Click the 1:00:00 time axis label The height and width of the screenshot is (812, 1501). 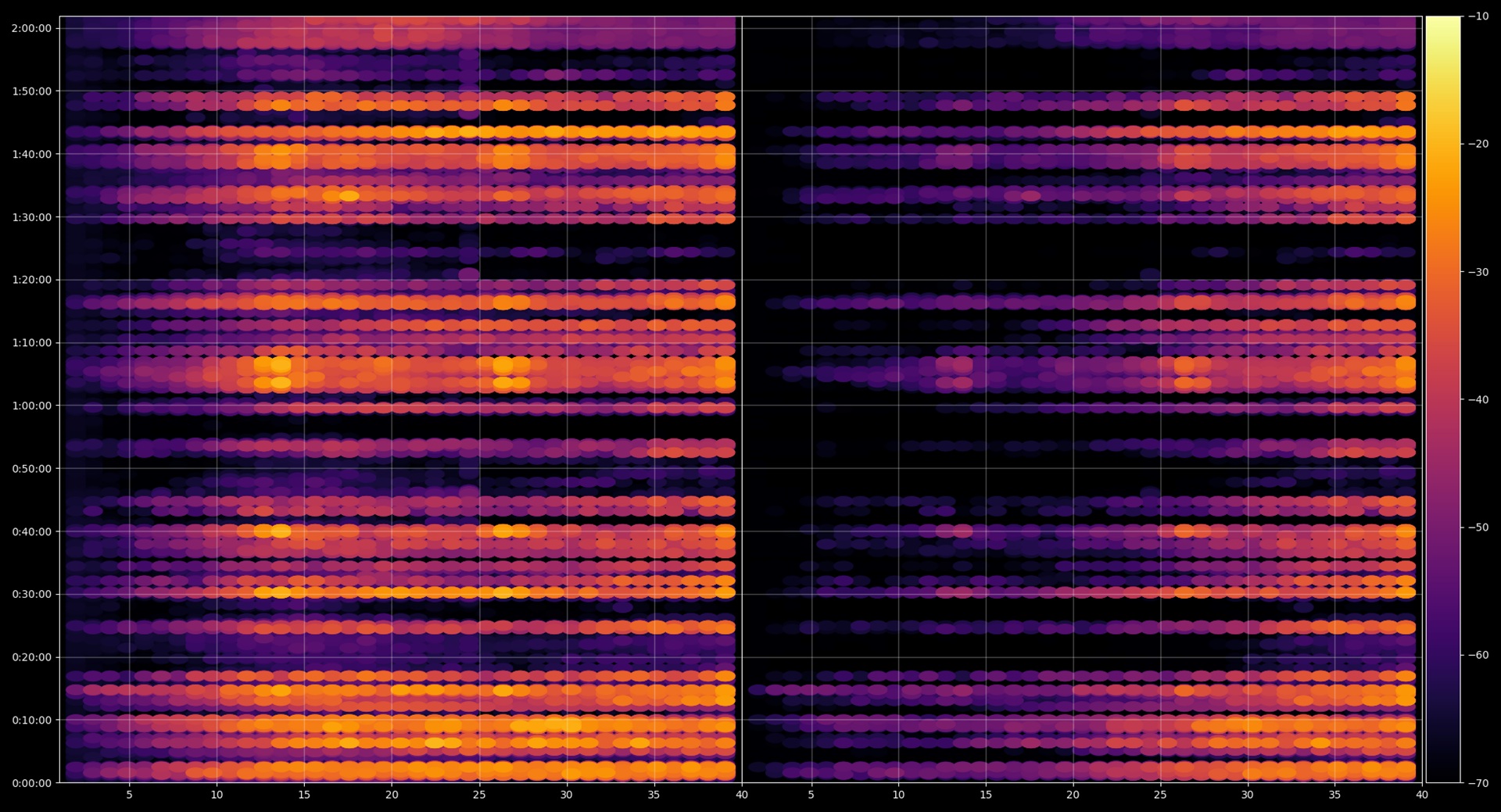(31, 406)
